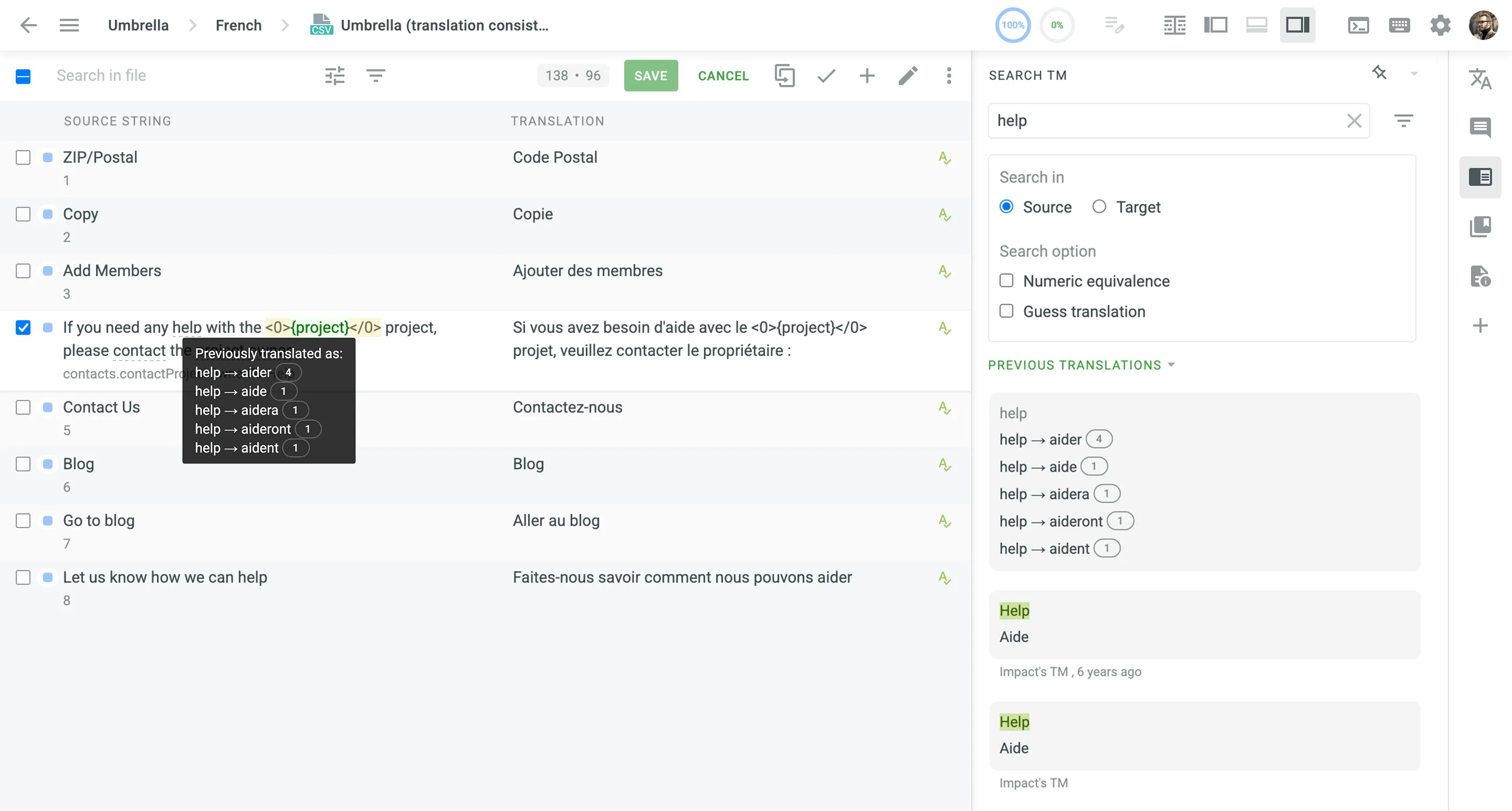1512x811 pixels.
Task: Open the file info panel icon
Action: [x=1482, y=277]
